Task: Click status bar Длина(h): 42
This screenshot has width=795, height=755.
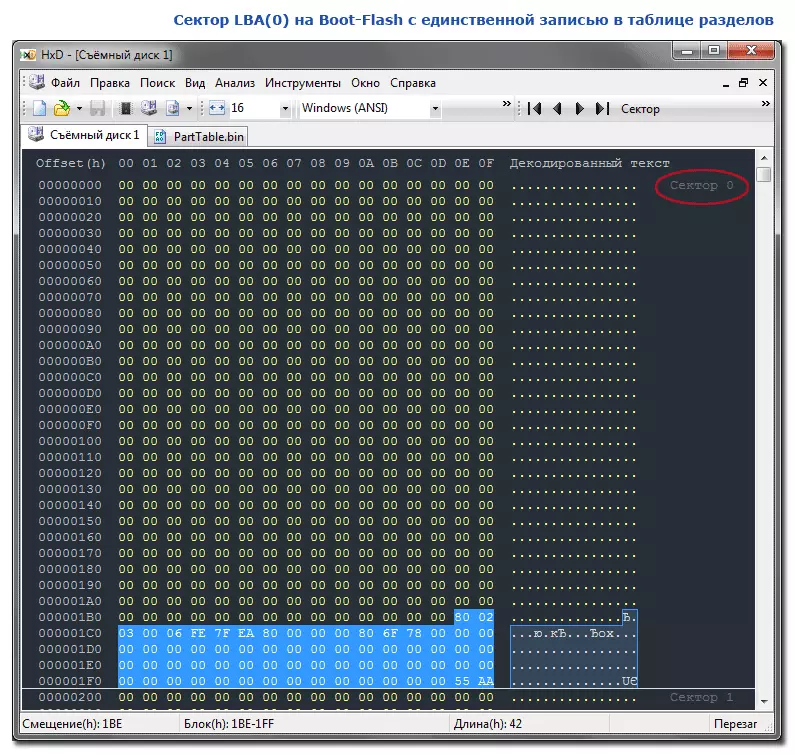Action: [x=487, y=724]
